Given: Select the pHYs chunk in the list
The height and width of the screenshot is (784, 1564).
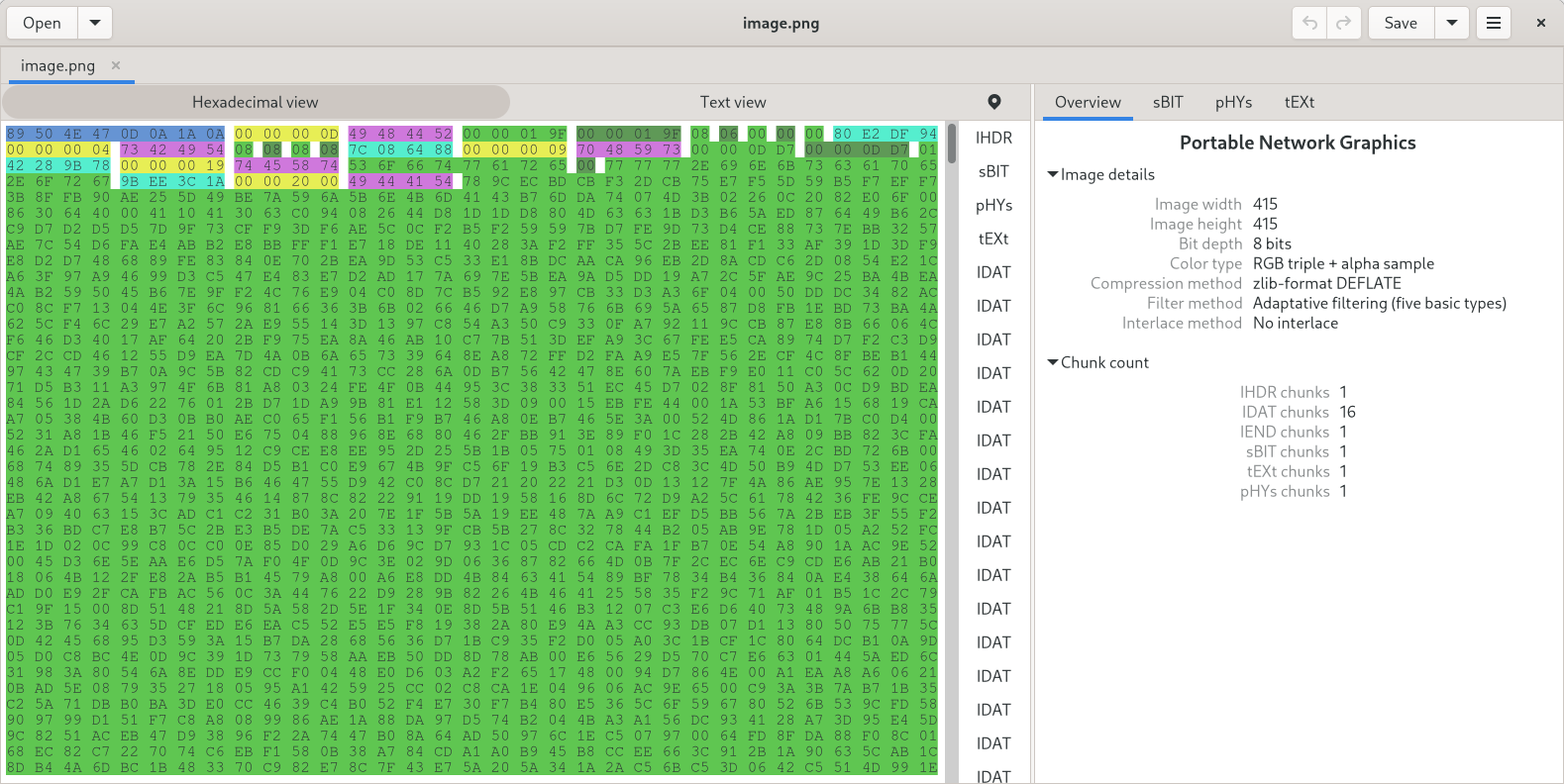Looking at the screenshot, I should click(993, 205).
